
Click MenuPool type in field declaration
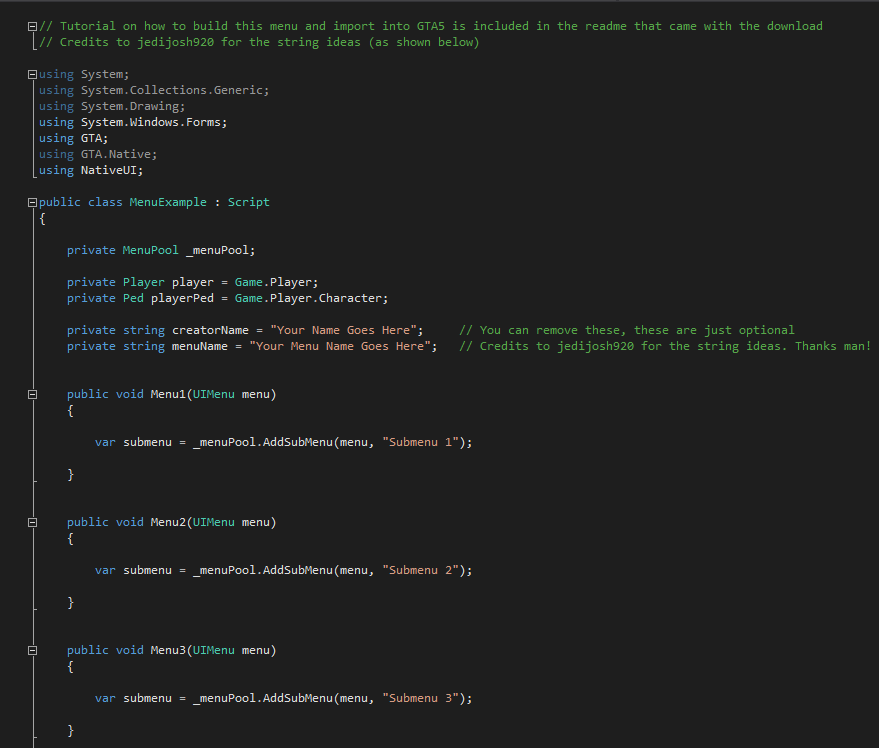point(150,250)
